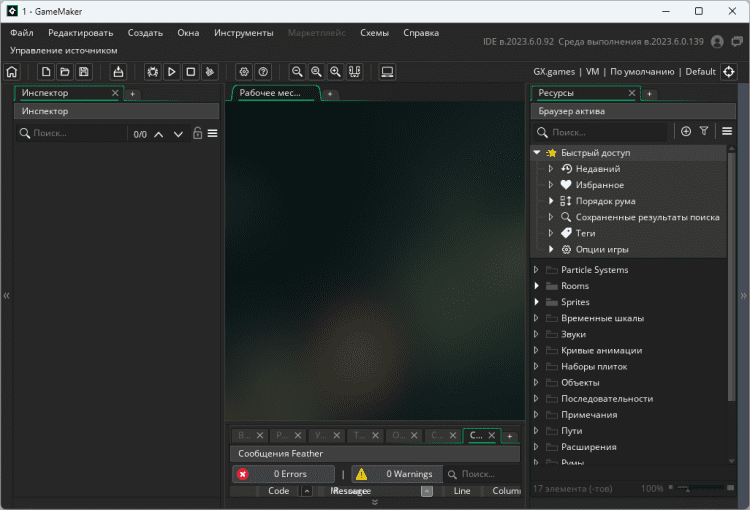Click the asset browser search field
The image size is (750, 510).
click(606, 132)
